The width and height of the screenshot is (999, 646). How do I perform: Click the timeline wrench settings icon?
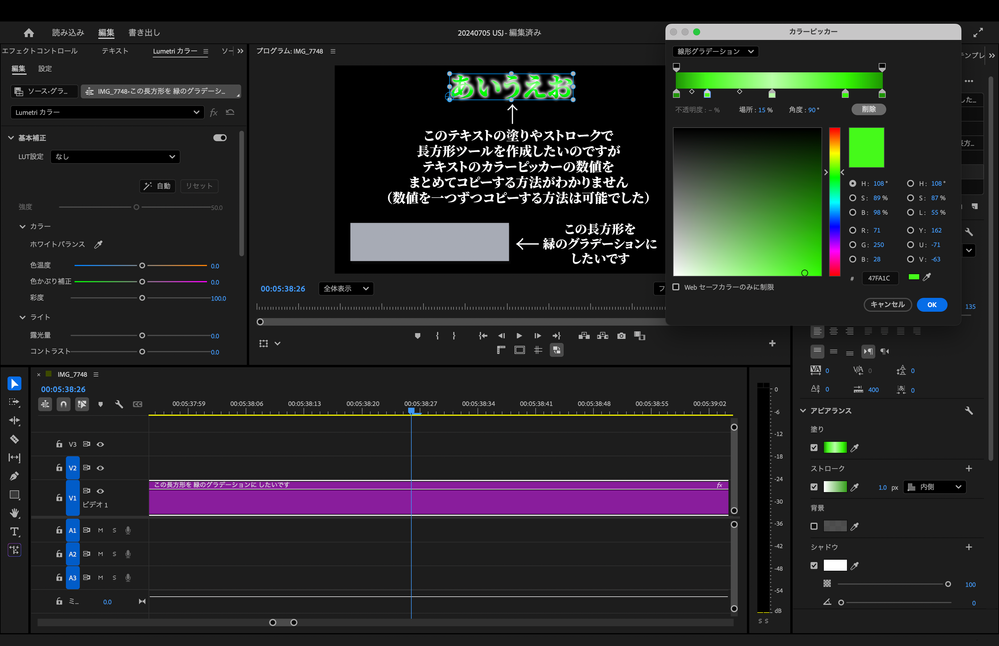click(119, 404)
